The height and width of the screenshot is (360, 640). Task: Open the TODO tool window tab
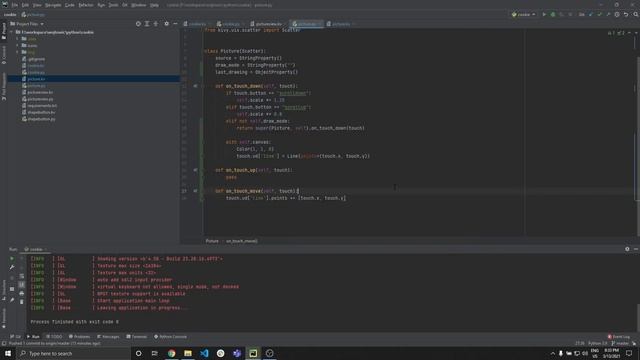click(54, 337)
